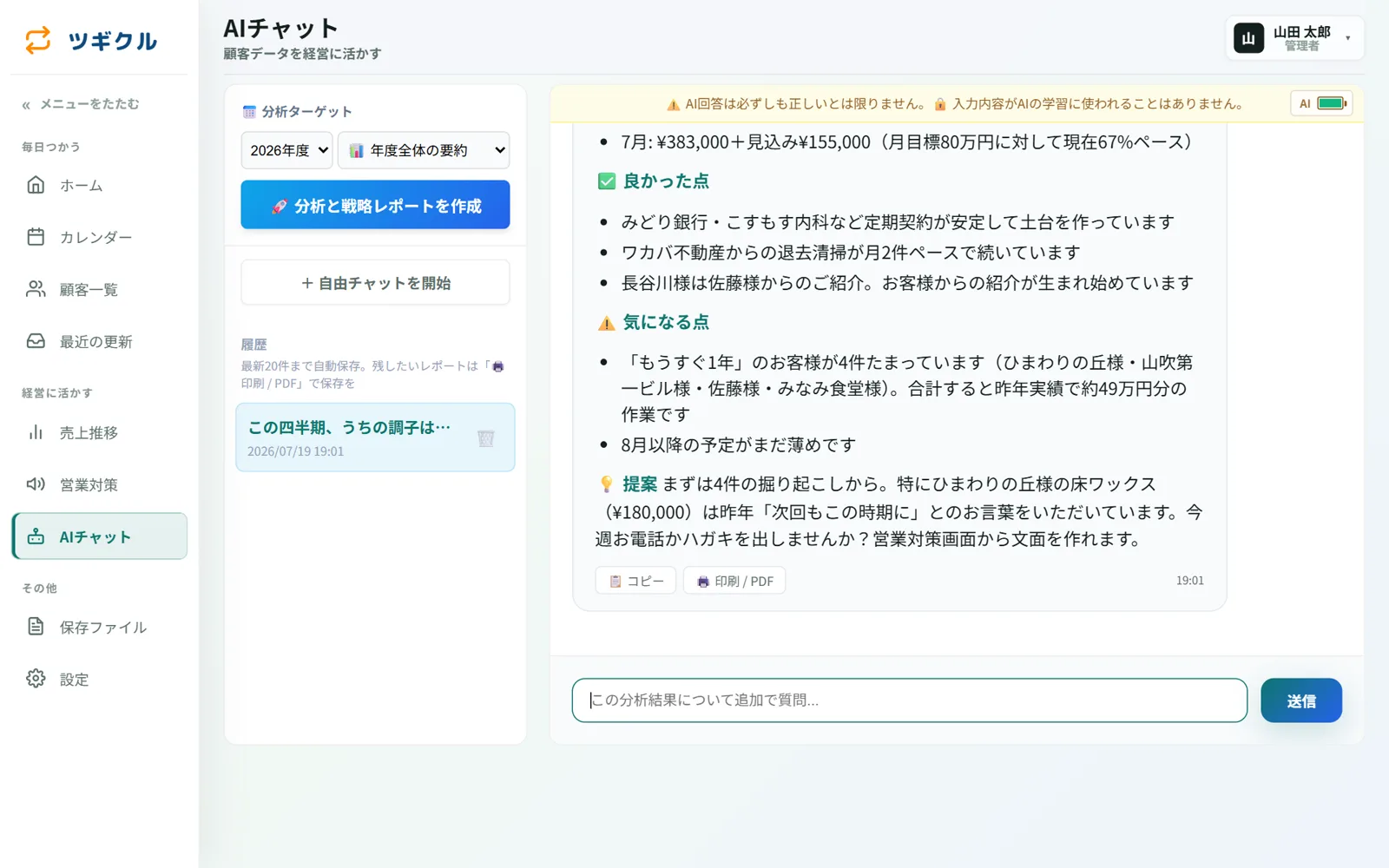Select the AIチャット menu item

tap(100, 536)
